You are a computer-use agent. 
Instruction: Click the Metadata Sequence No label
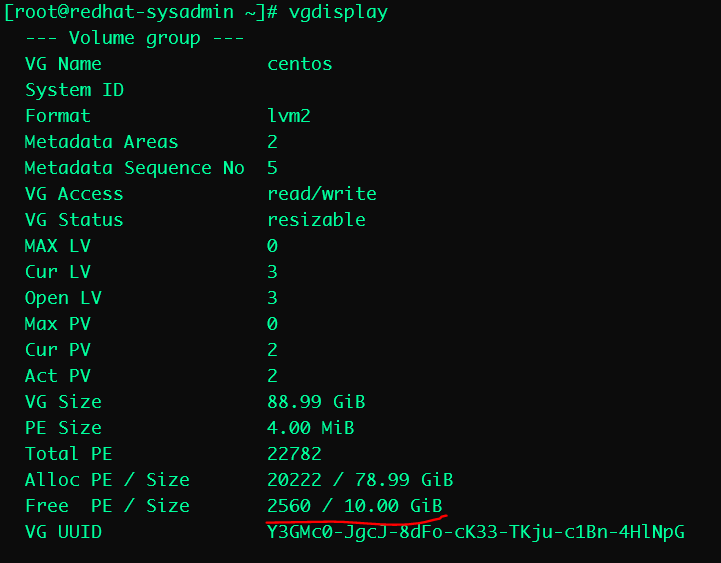pos(134,168)
